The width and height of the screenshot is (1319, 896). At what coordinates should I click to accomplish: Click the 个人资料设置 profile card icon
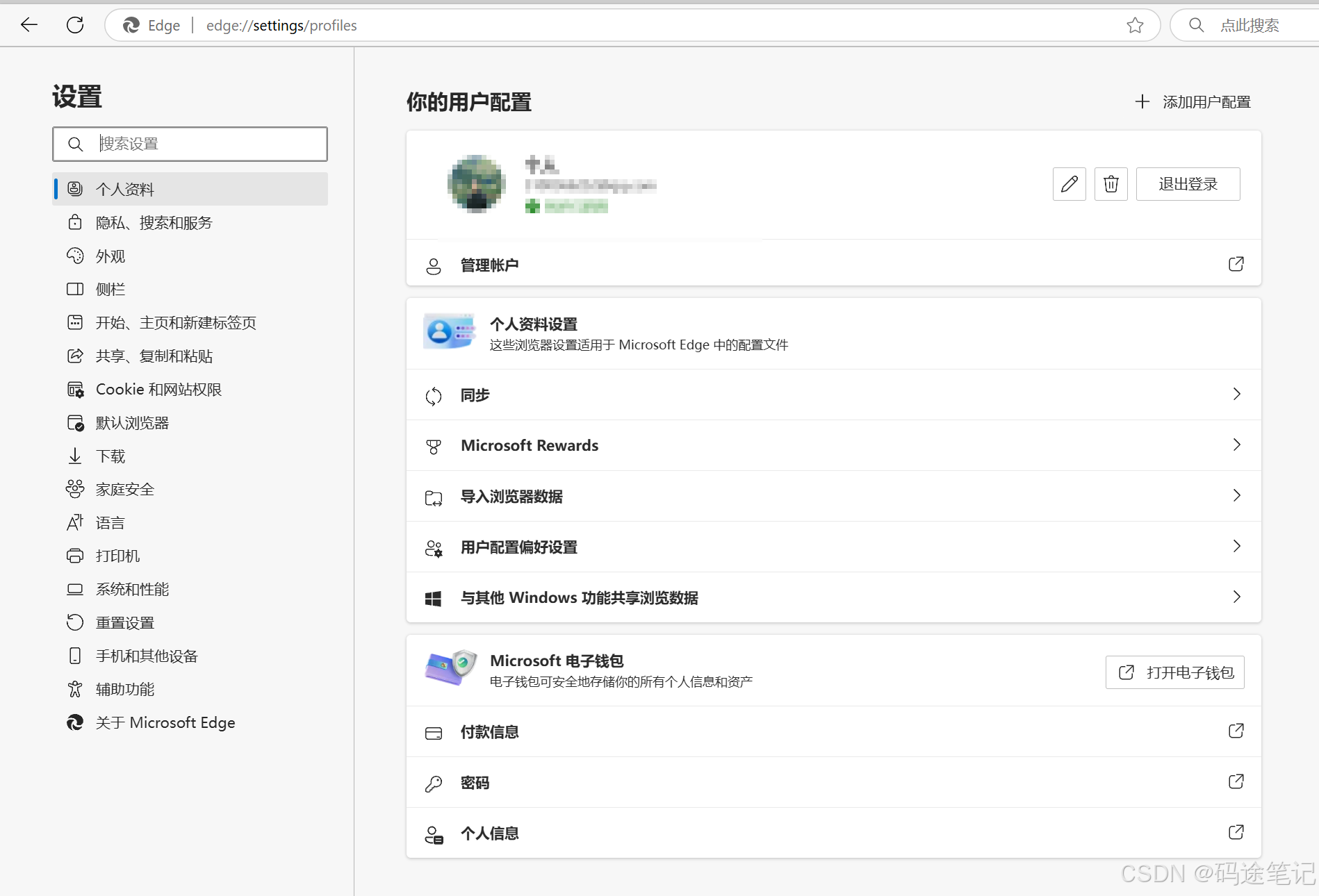450,331
